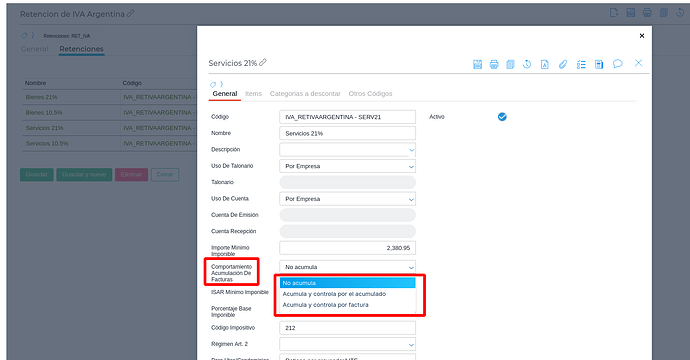Click the Nombre column header

pyautogui.click(x=35, y=83)
